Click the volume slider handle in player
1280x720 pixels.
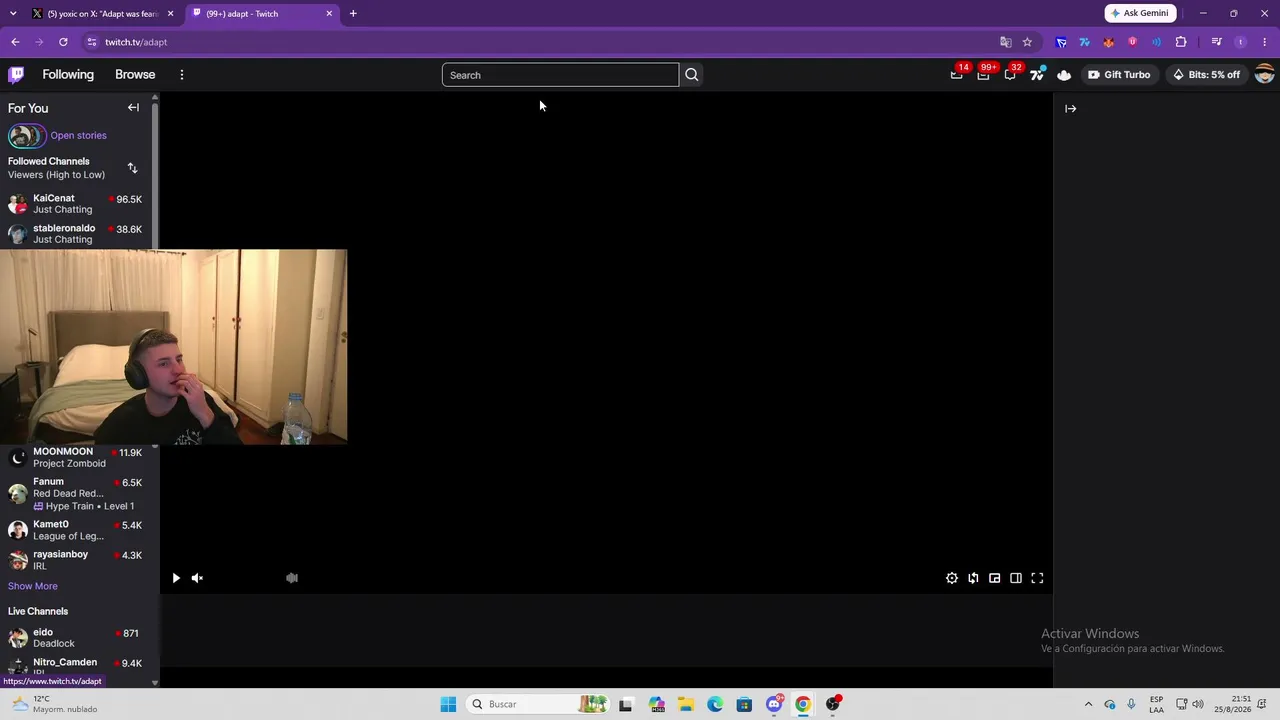[292, 578]
